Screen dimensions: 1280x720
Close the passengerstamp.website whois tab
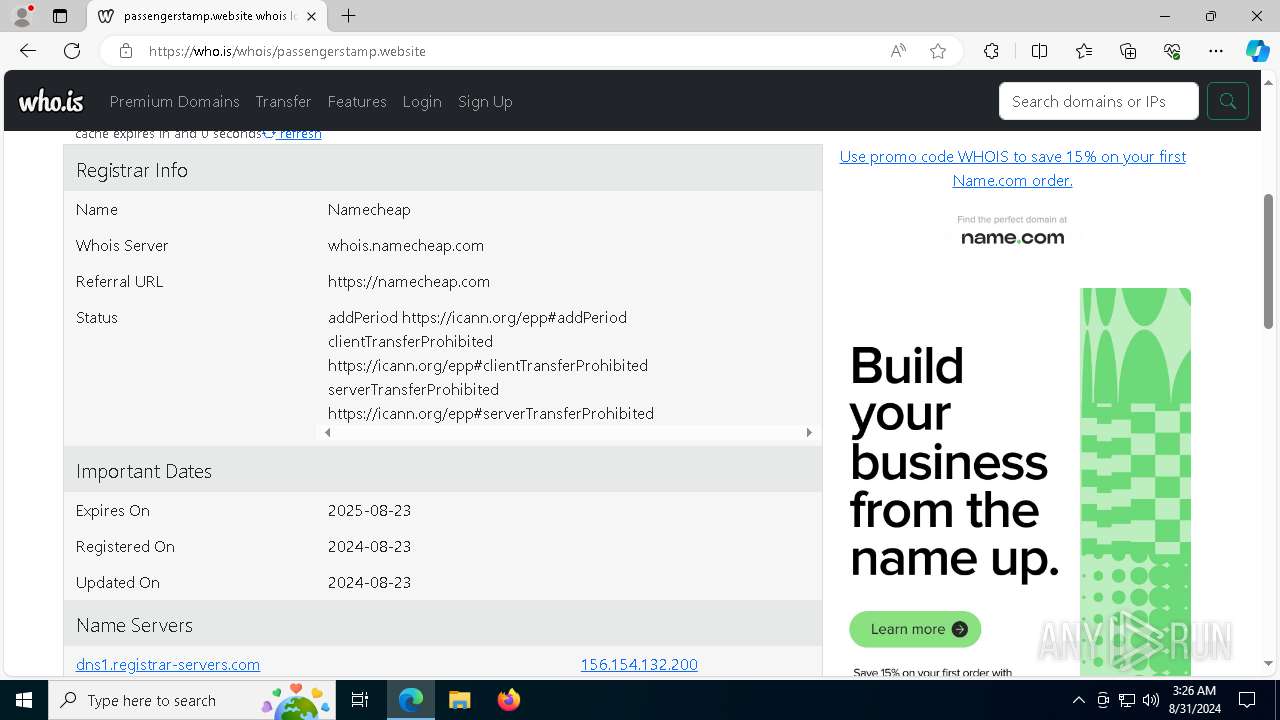(312, 16)
